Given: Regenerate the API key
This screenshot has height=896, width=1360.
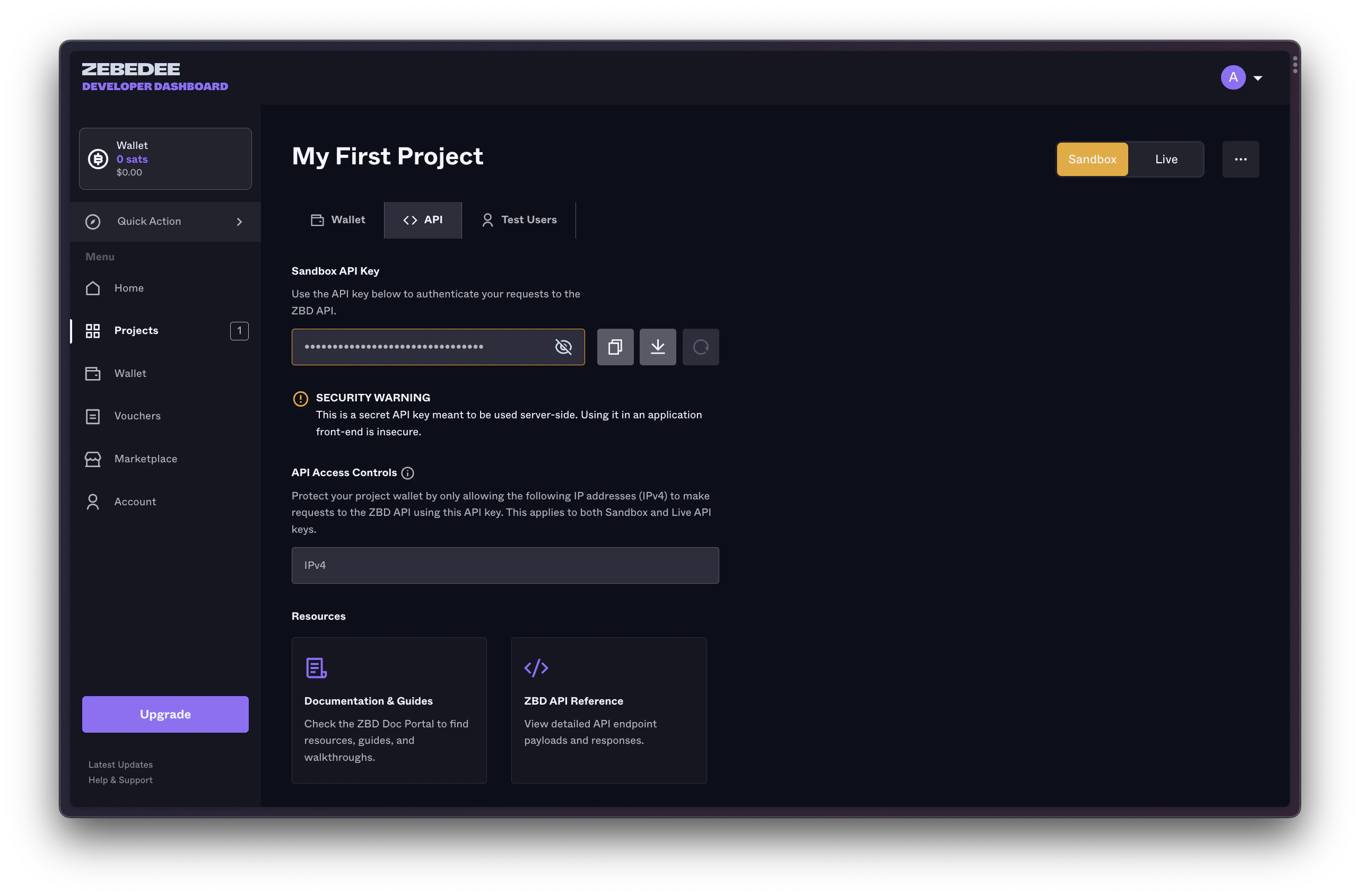Looking at the screenshot, I should click(x=701, y=347).
